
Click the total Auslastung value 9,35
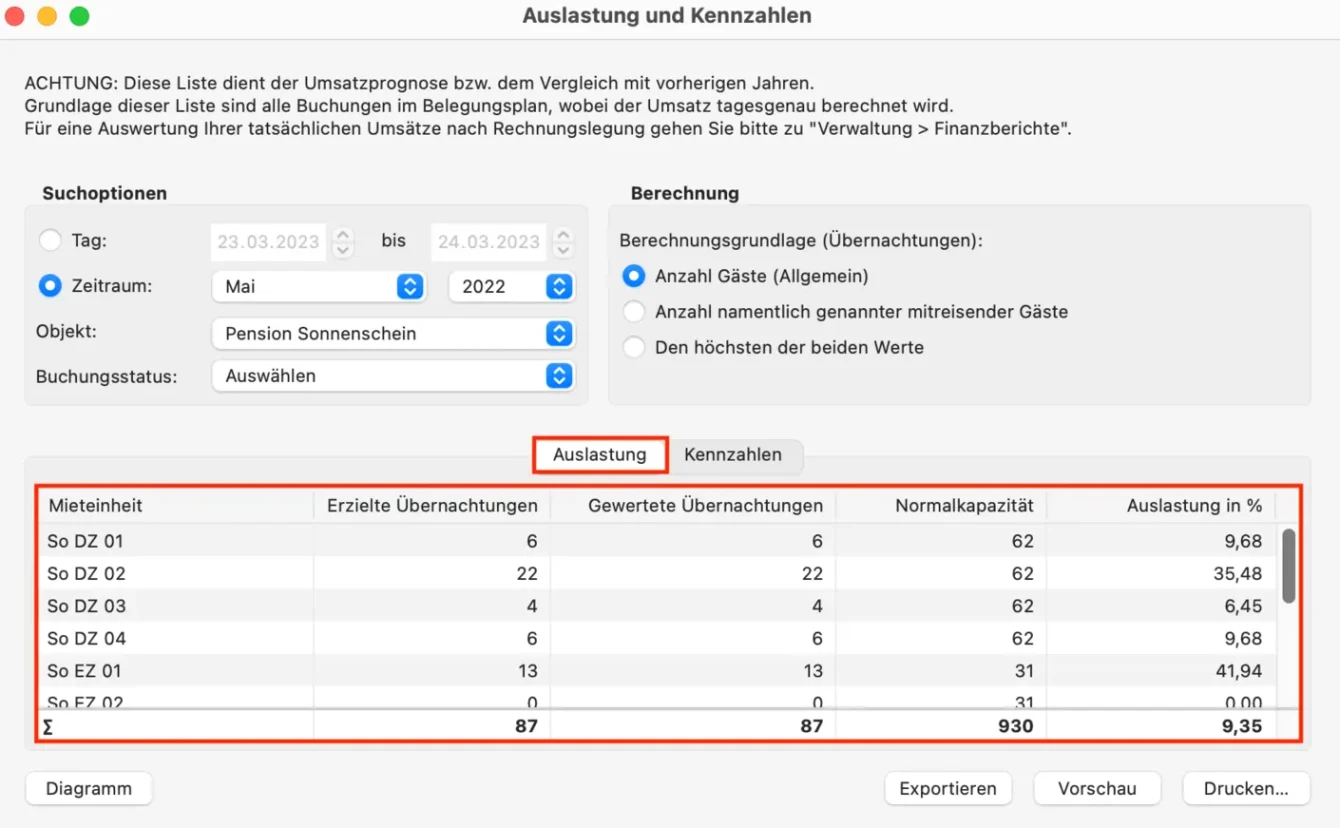point(1242,726)
